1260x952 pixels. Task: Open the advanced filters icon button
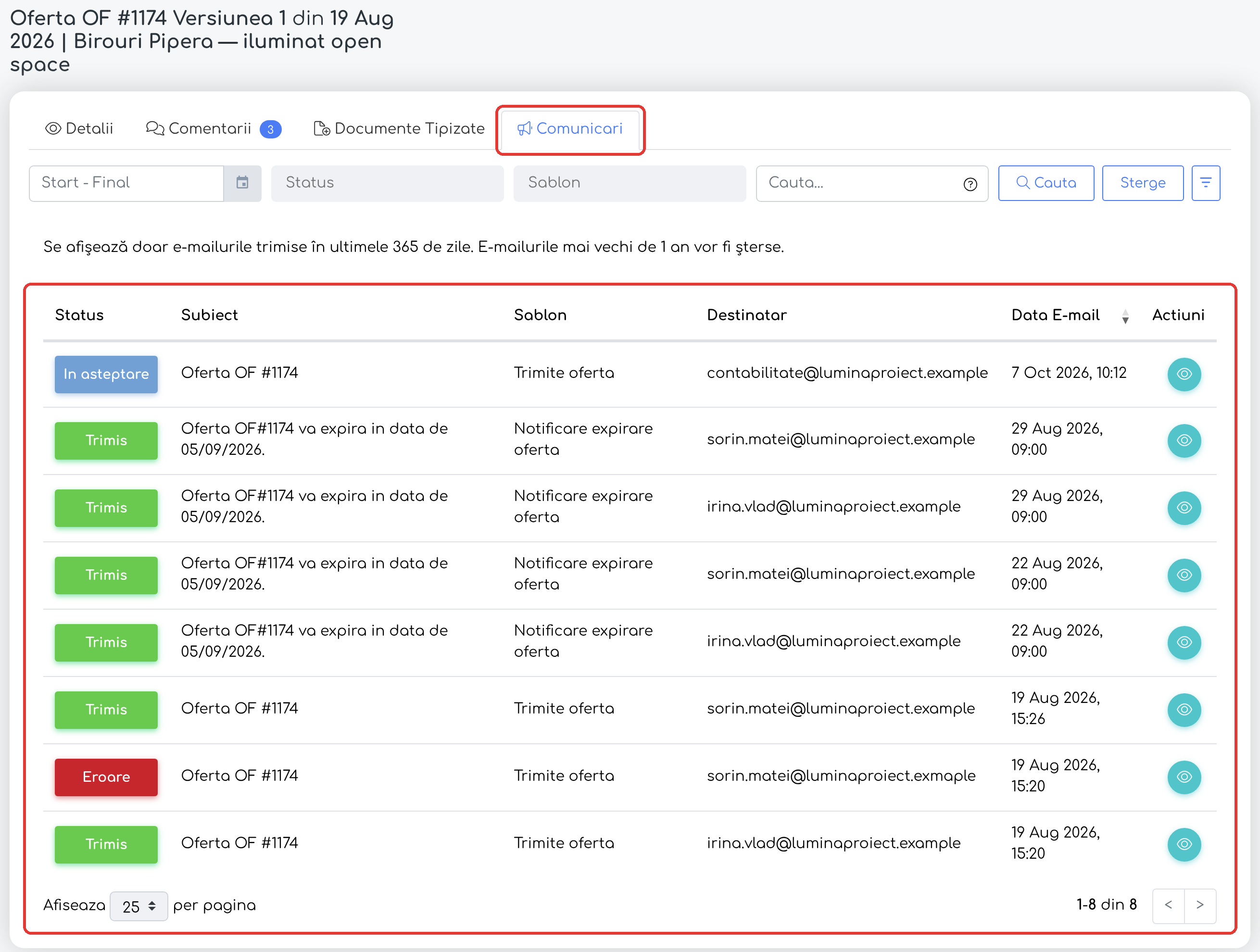tap(1206, 183)
